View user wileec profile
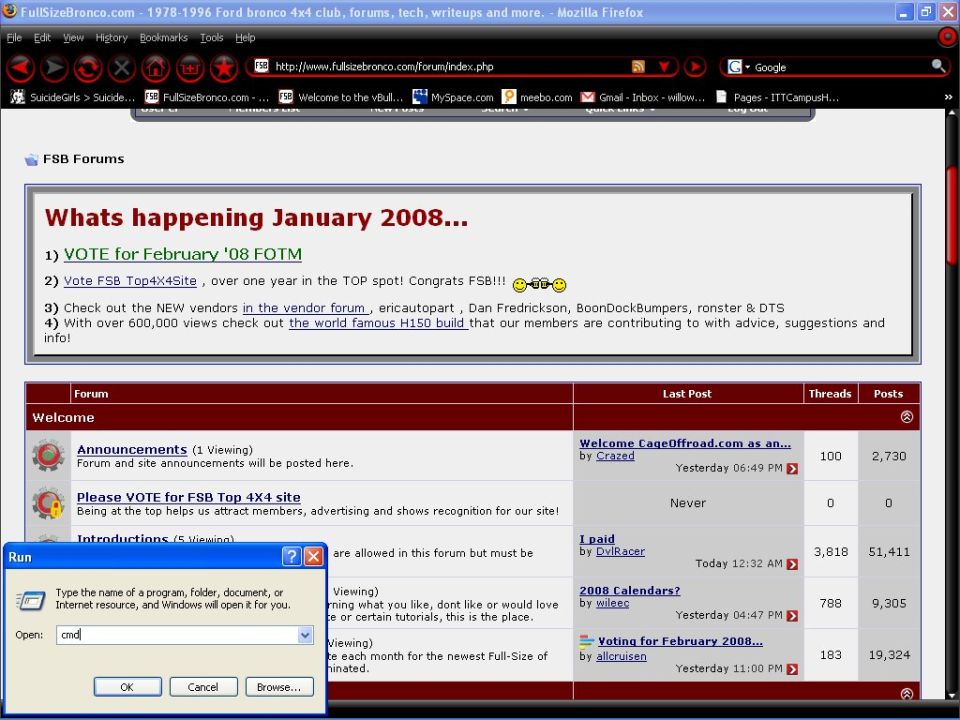The width and height of the screenshot is (960, 720). (x=612, y=602)
